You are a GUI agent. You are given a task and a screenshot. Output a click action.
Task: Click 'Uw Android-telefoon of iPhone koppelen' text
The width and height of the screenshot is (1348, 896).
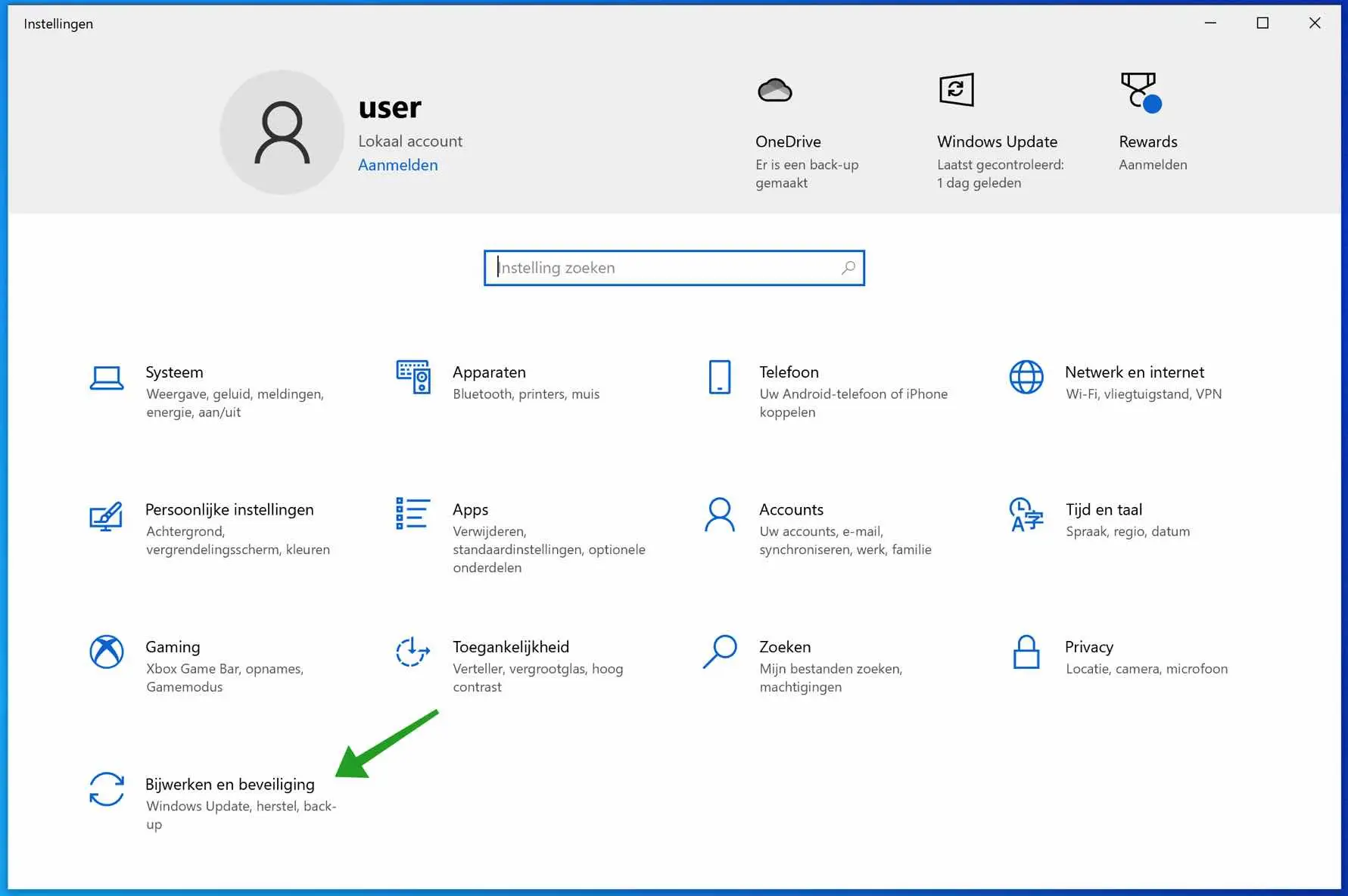pyautogui.click(x=854, y=403)
